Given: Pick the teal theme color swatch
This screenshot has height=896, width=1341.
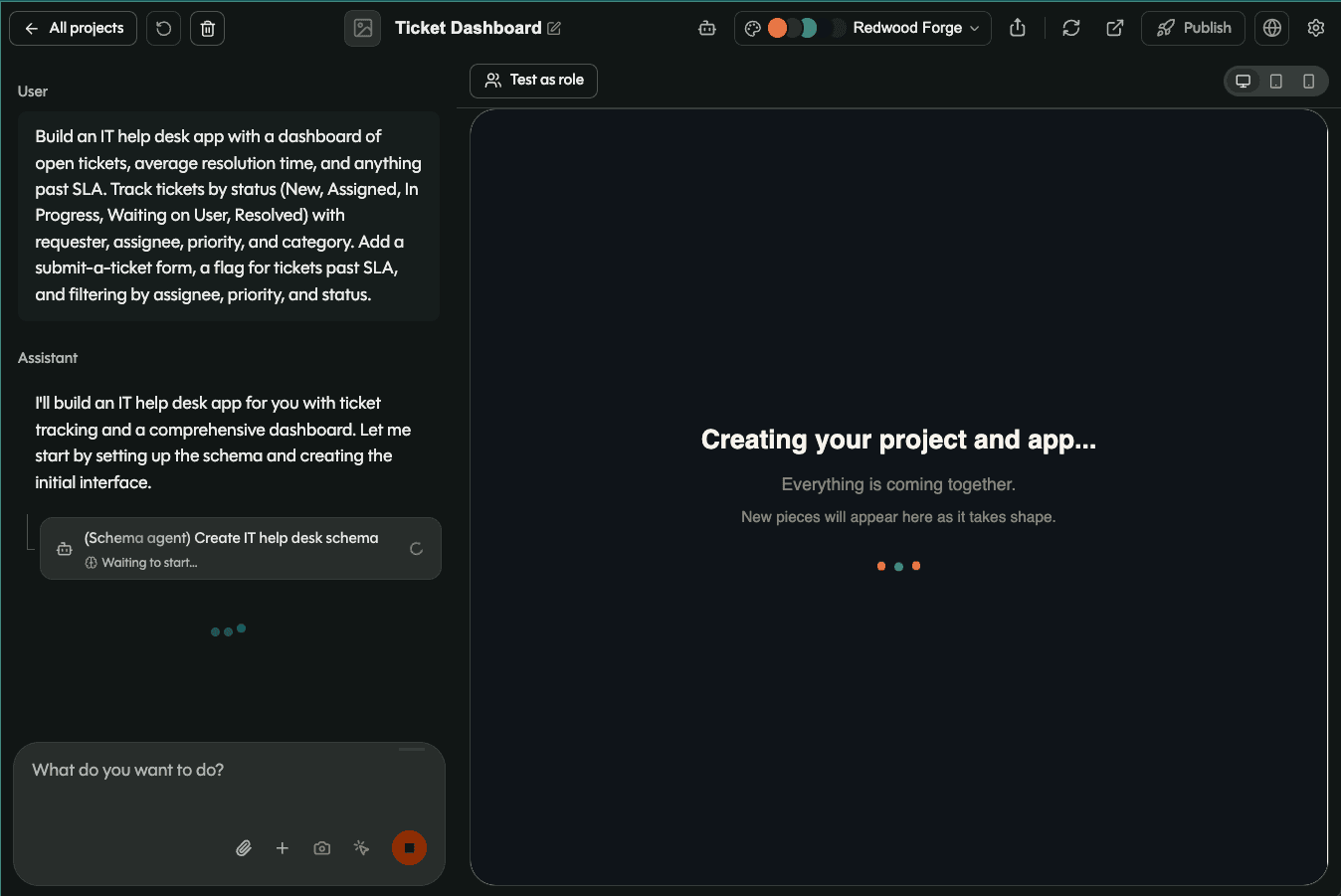Looking at the screenshot, I should click(810, 28).
